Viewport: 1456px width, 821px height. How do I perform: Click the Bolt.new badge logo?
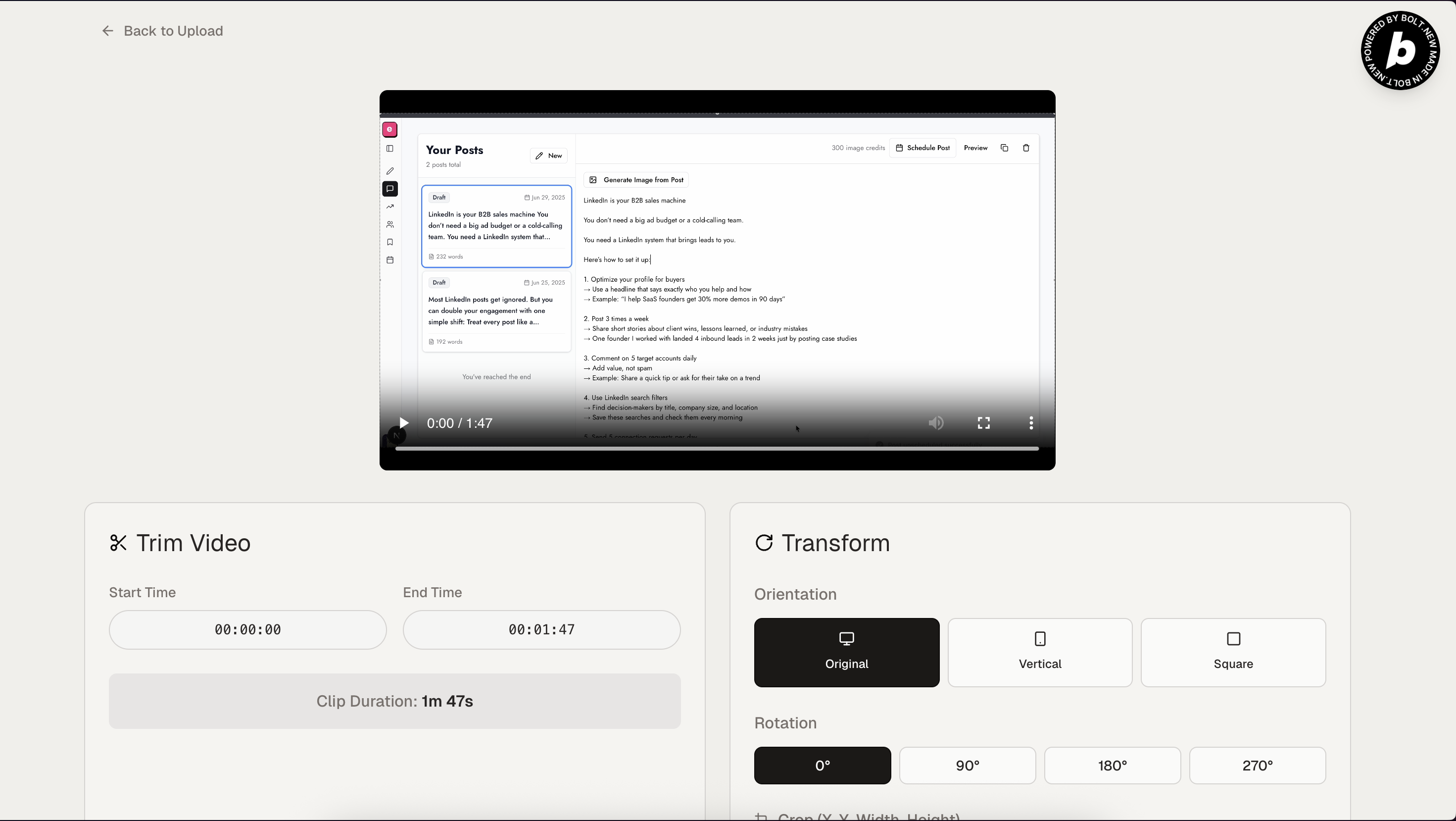1400,51
